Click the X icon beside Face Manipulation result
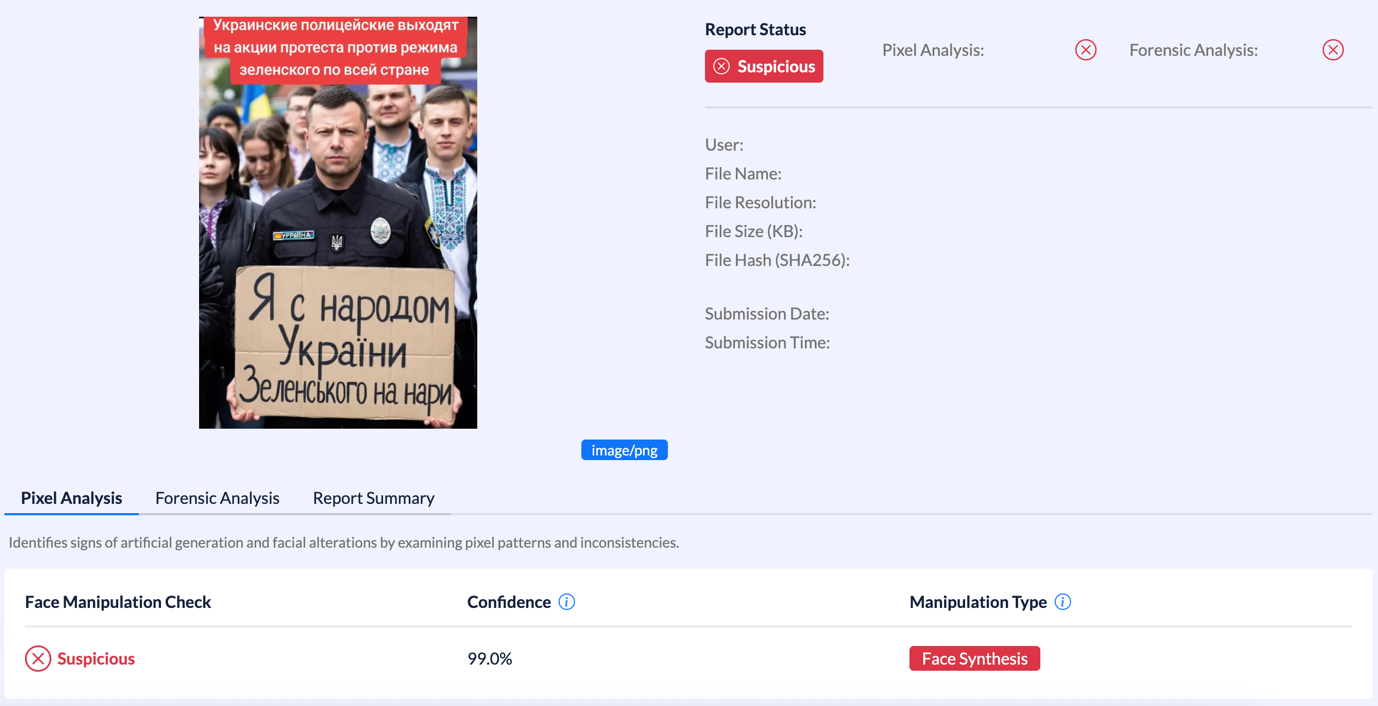This screenshot has height=706, width=1378. coord(38,659)
